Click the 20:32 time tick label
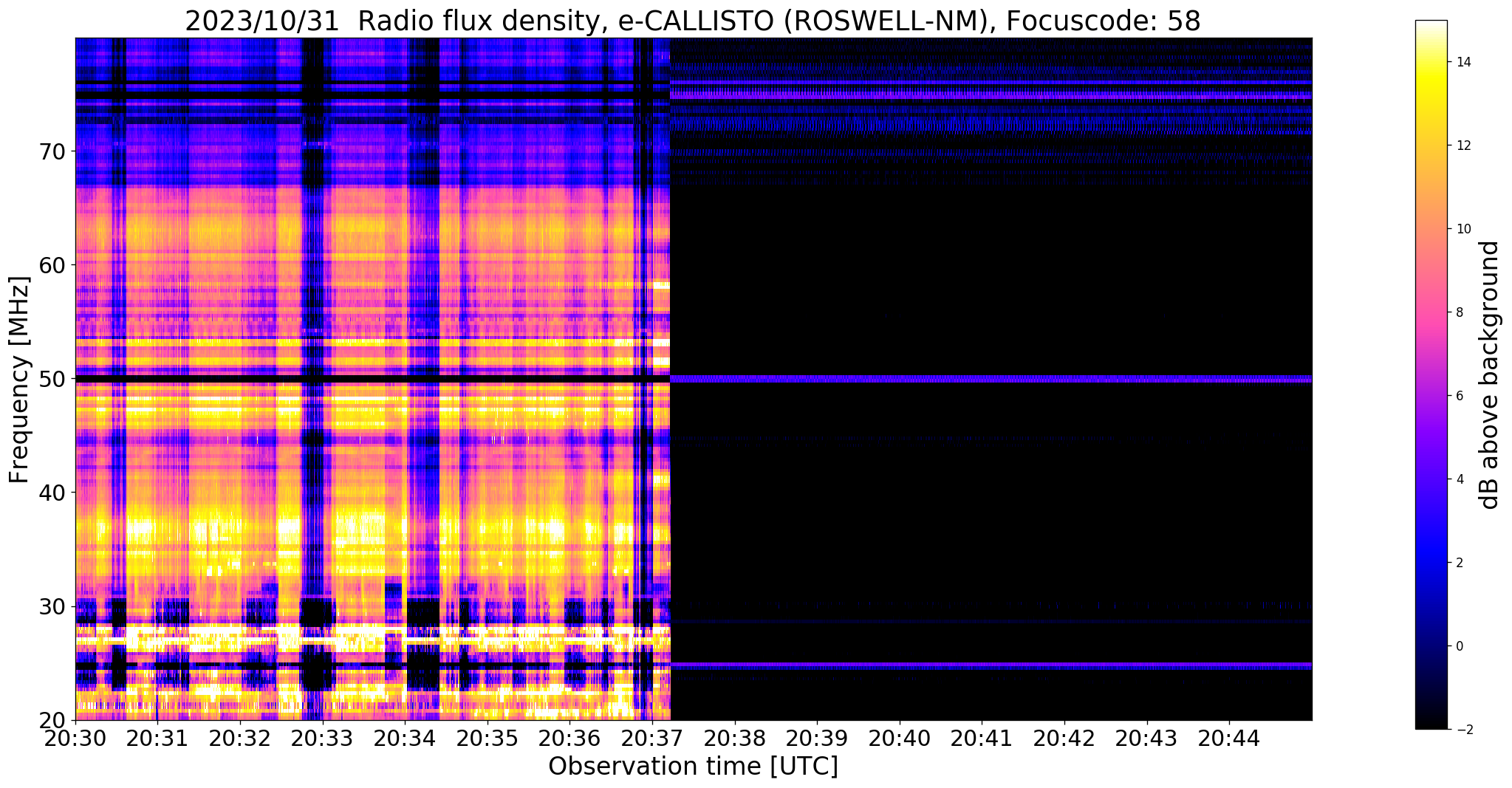 coord(241,737)
